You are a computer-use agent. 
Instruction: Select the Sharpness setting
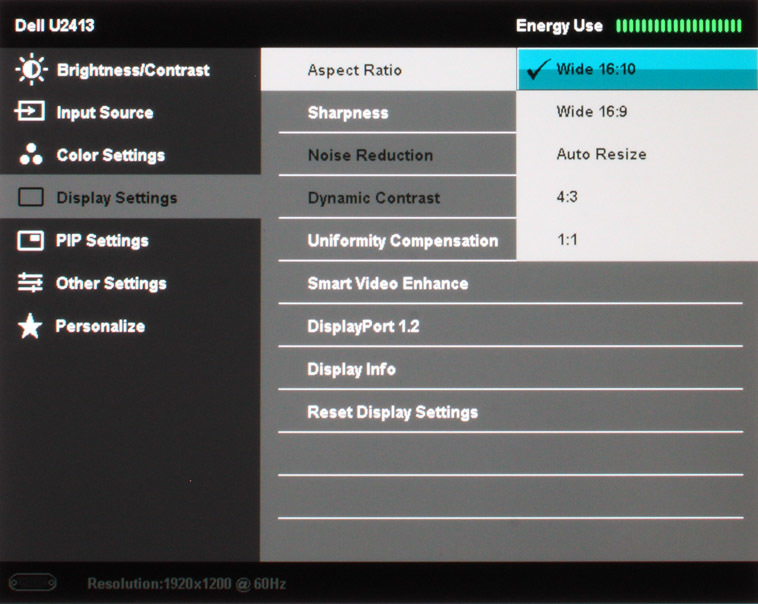(x=397, y=112)
